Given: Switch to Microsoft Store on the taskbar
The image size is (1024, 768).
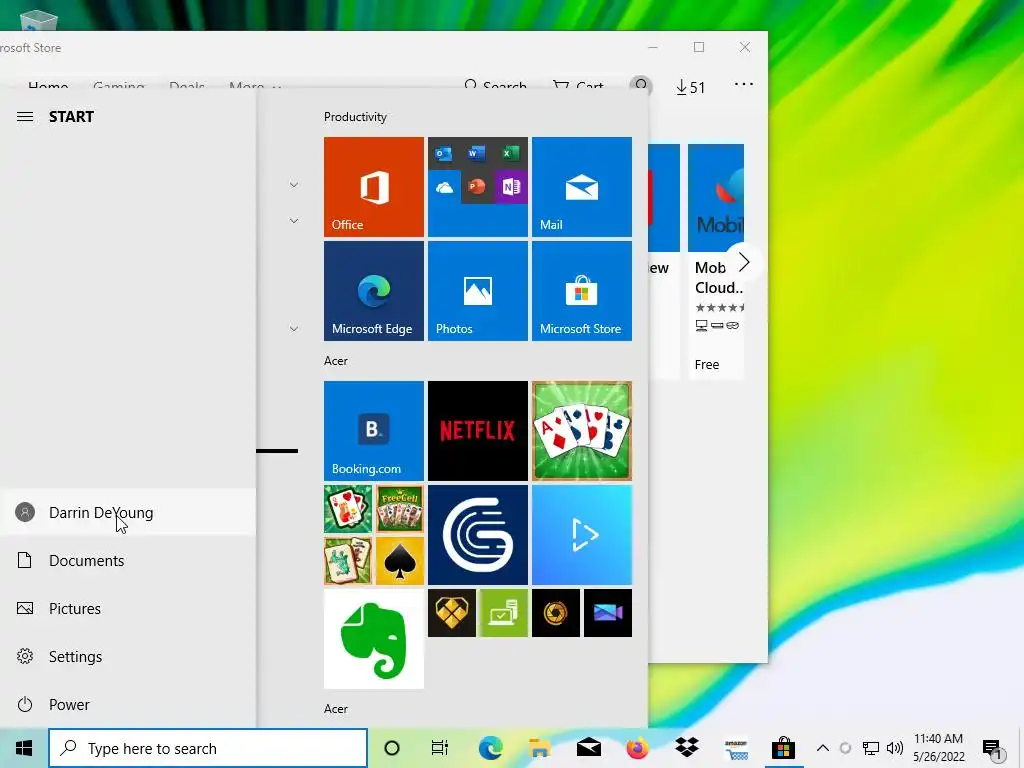Looking at the screenshot, I should 784,748.
